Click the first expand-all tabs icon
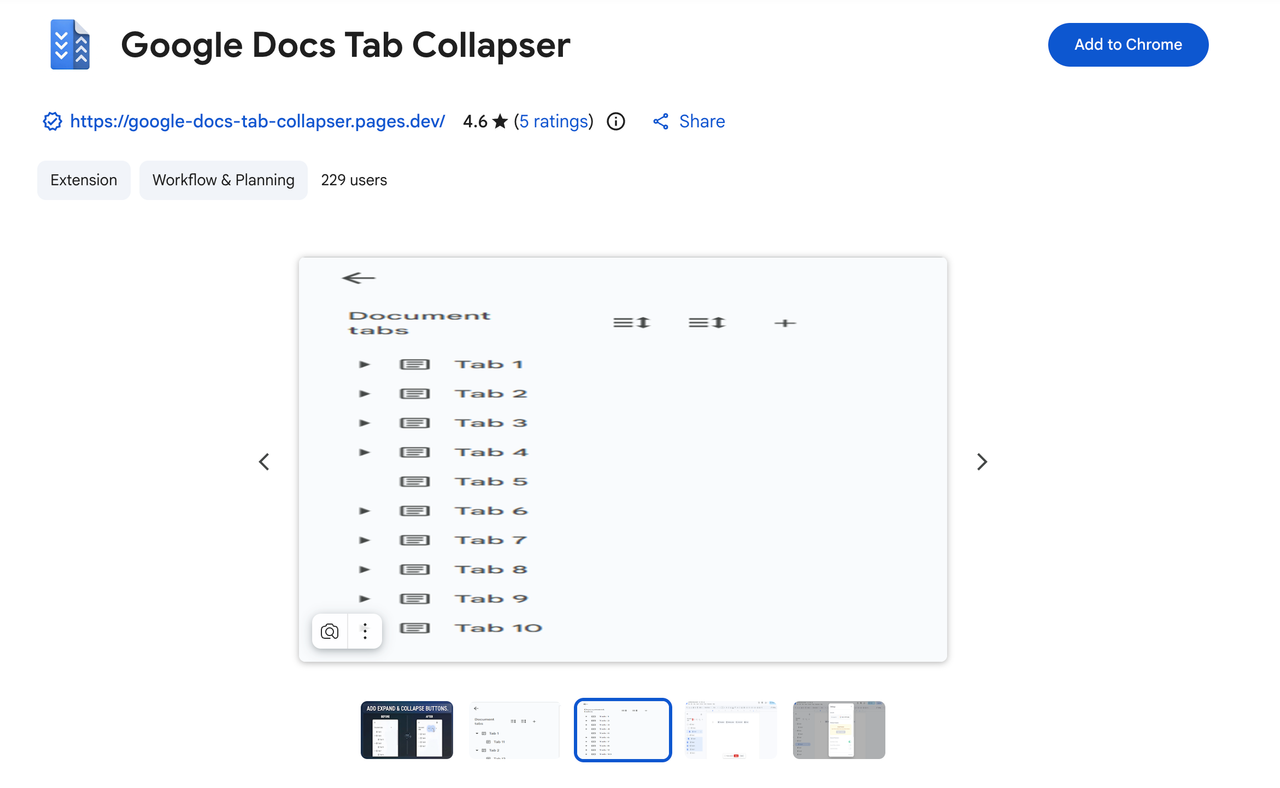1280x788 pixels. click(x=631, y=323)
